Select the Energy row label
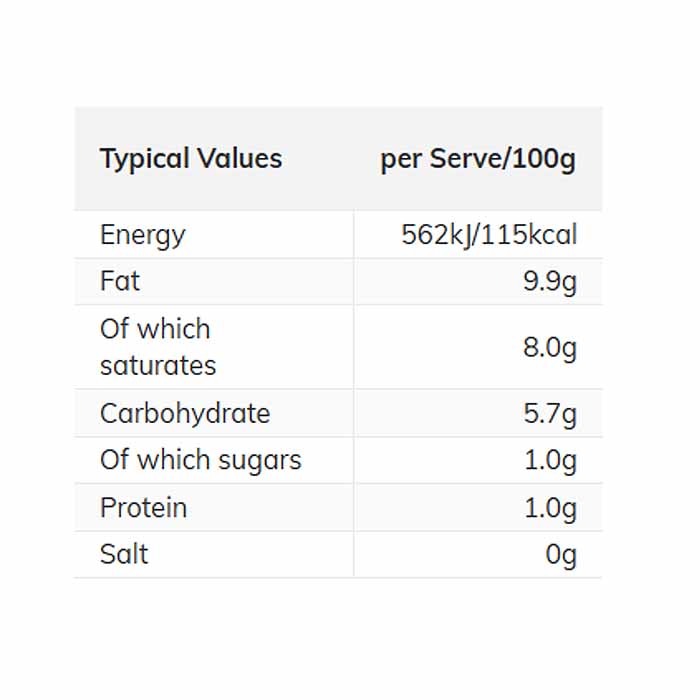Viewport: 700px width, 700px height. click(143, 235)
